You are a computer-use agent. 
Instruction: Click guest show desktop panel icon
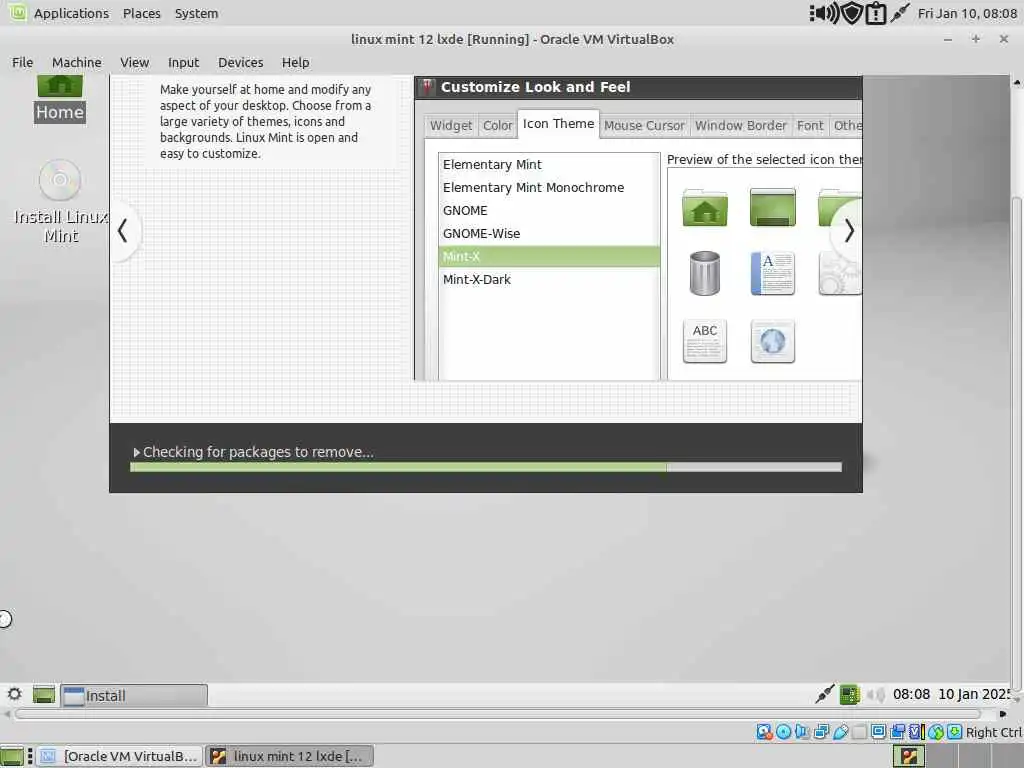[x=44, y=695]
